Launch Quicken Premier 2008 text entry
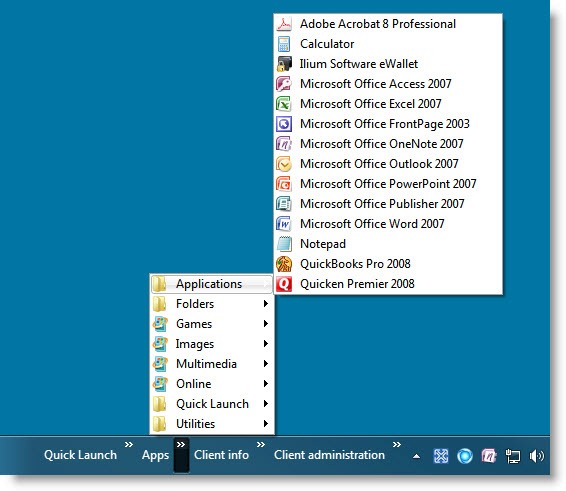 pyautogui.click(x=357, y=284)
